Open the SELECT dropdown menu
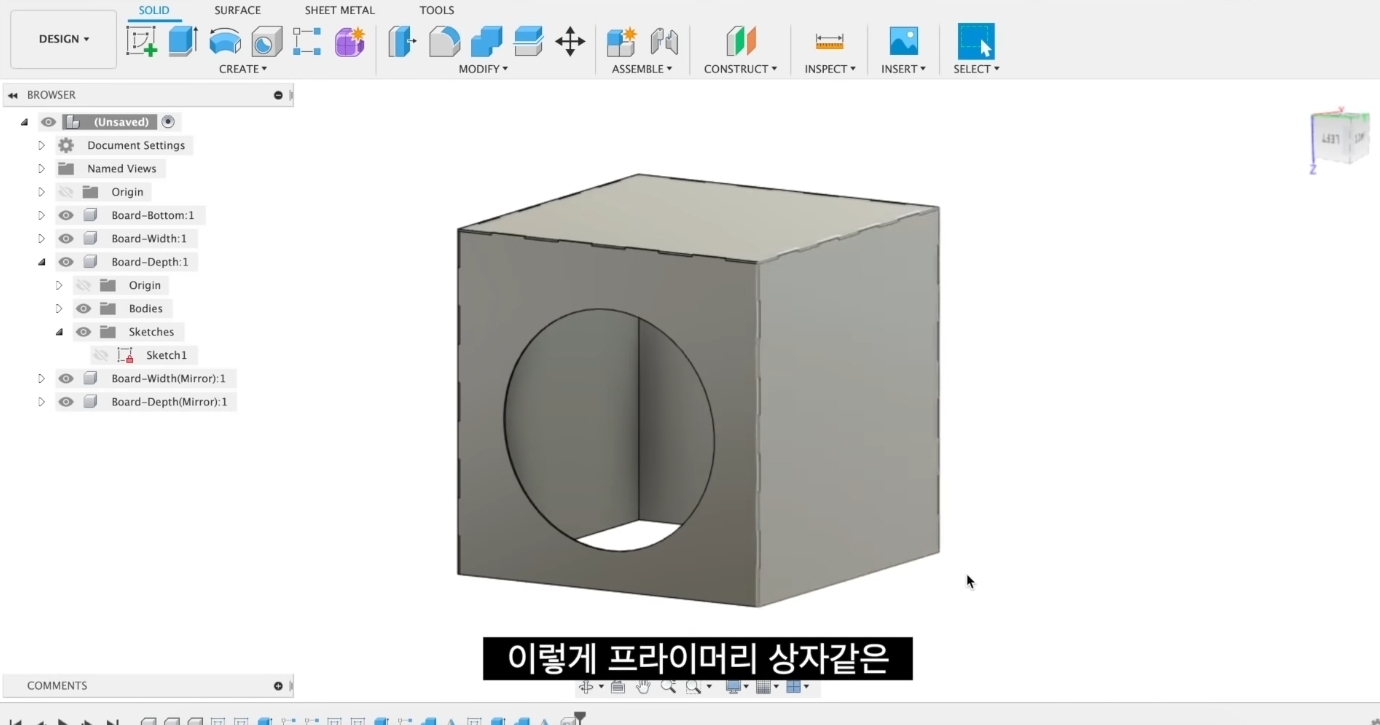 (x=976, y=69)
